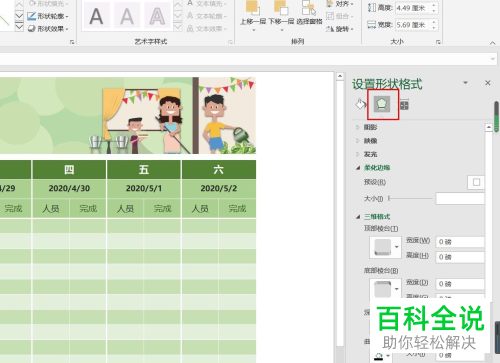Image resolution: width=500 pixels, height=363 pixels.
Task: Click the Shape Fill (形状填充) icon
Action: [31, 3]
